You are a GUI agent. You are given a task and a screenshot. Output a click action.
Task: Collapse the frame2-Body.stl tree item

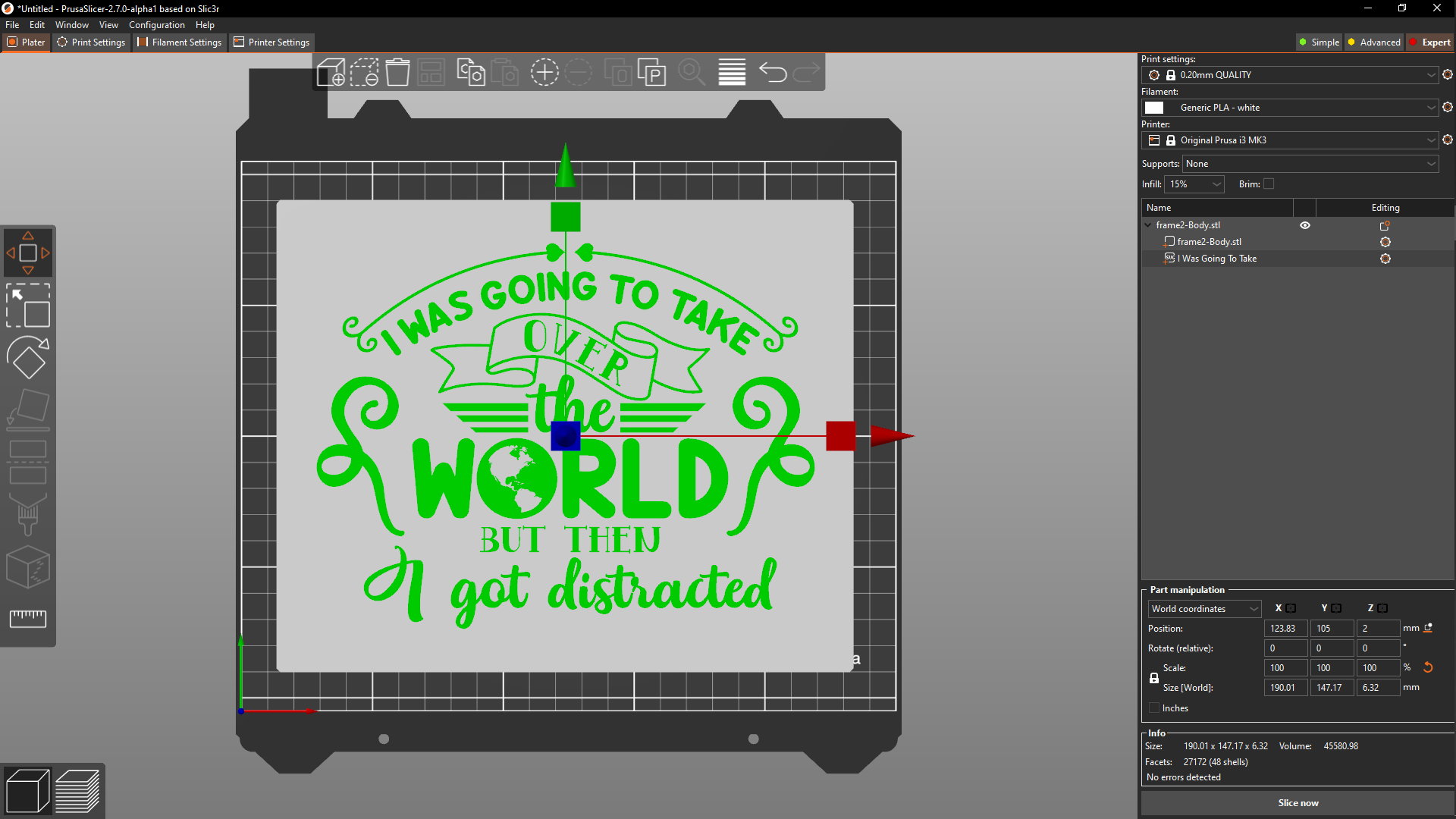(x=1147, y=224)
